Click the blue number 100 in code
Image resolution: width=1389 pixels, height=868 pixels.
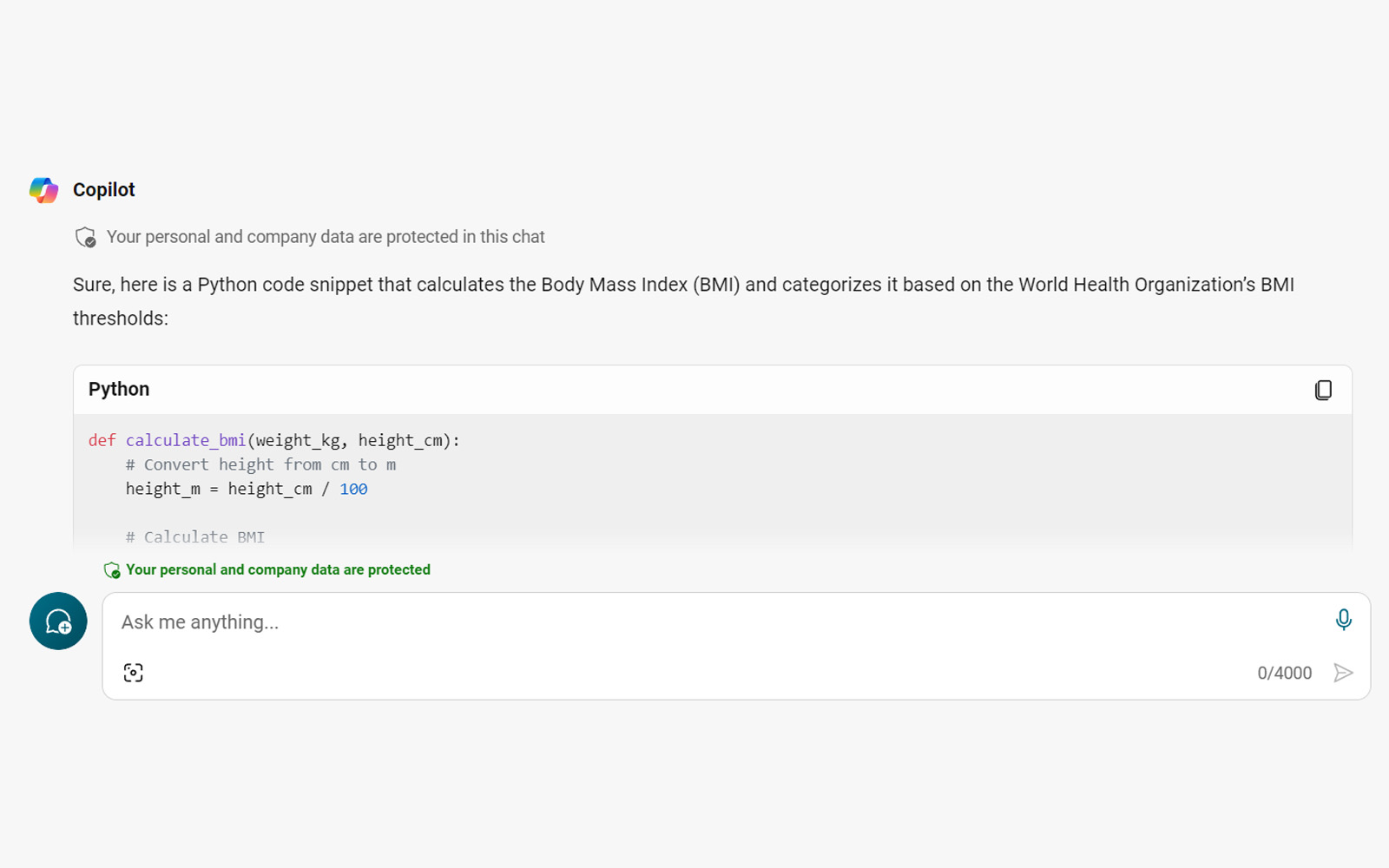click(353, 489)
